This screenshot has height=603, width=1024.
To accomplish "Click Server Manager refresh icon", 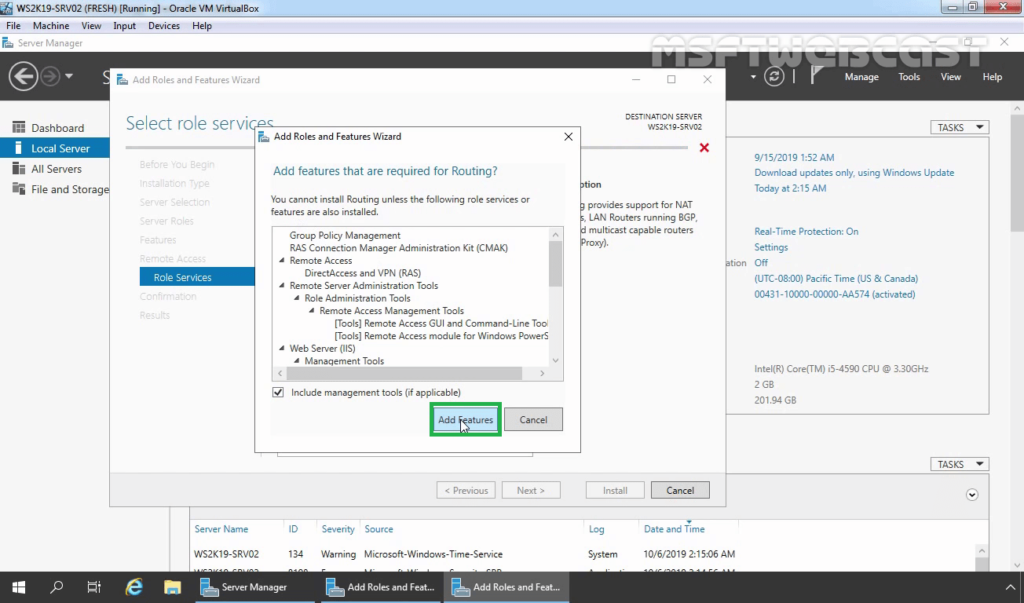I will pos(774,76).
